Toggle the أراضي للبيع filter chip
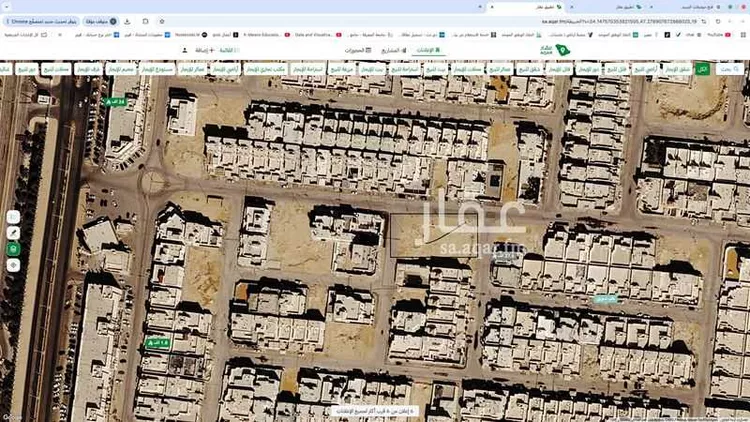This screenshot has width=750, height=422. click(645, 69)
